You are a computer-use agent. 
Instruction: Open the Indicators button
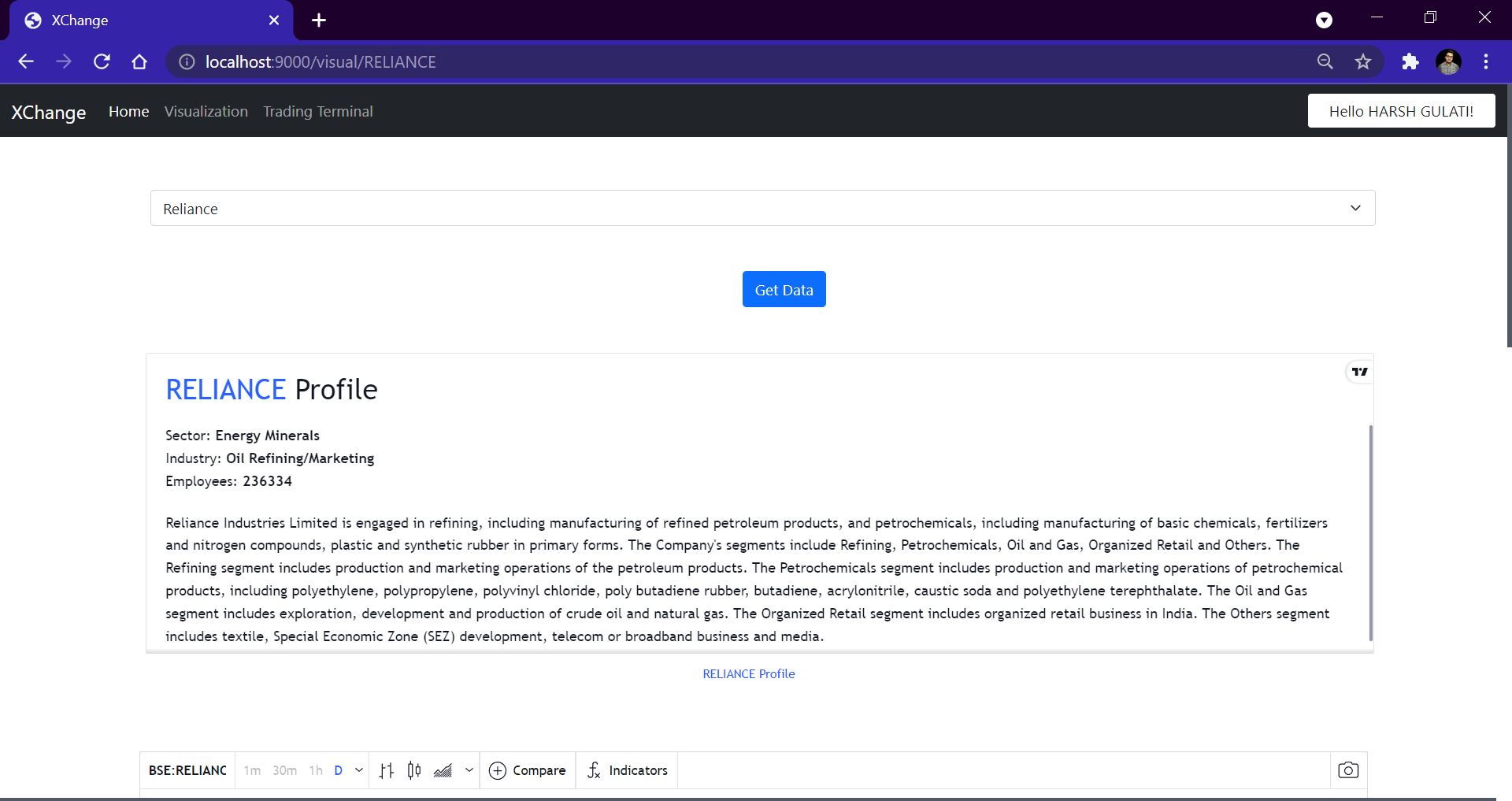628,770
